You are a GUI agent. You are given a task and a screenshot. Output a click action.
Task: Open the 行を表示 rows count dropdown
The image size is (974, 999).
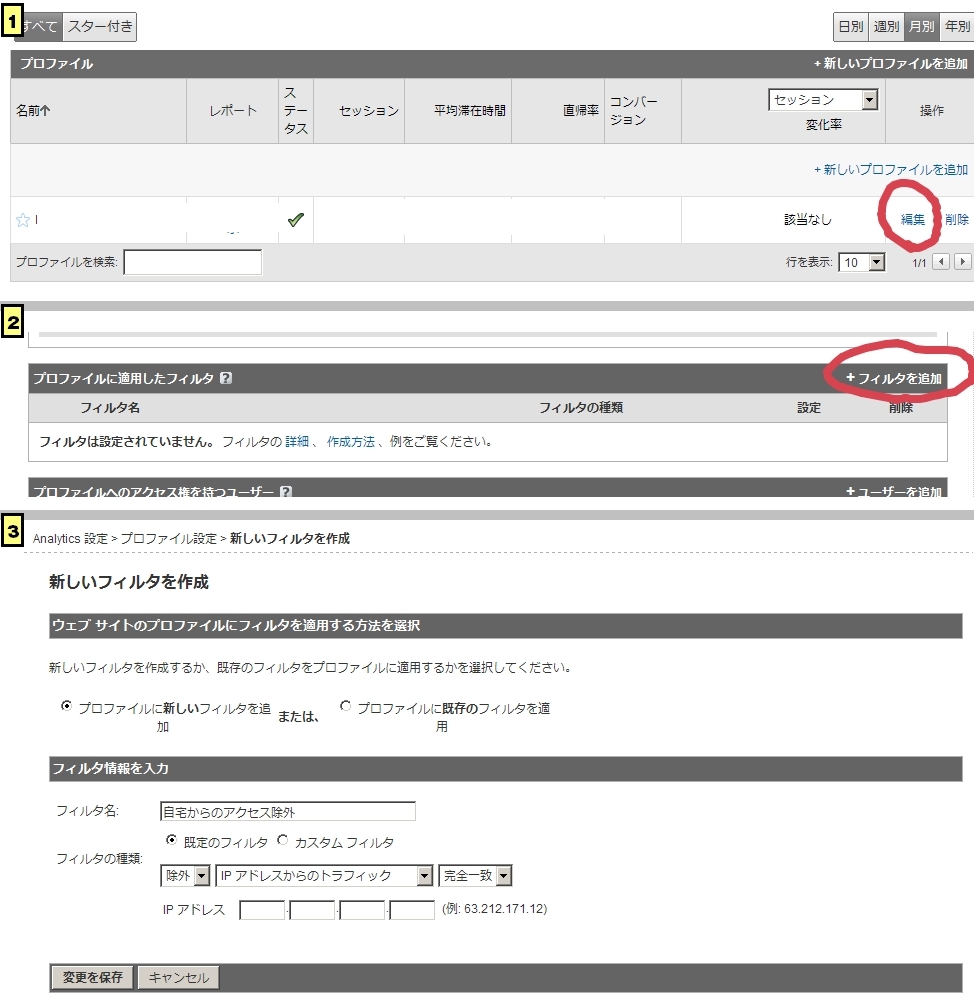(x=864, y=262)
